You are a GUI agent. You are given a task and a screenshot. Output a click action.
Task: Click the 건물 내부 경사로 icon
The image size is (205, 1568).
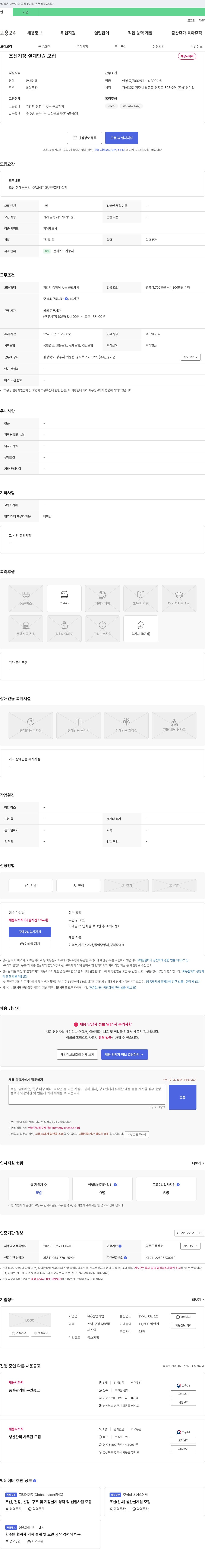[174, 726]
